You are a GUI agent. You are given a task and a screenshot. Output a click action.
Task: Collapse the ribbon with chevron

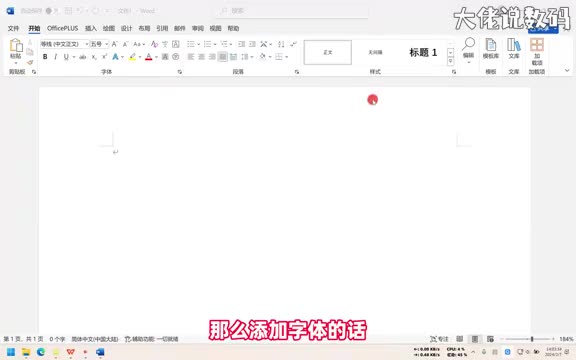click(x=567, y=70)
